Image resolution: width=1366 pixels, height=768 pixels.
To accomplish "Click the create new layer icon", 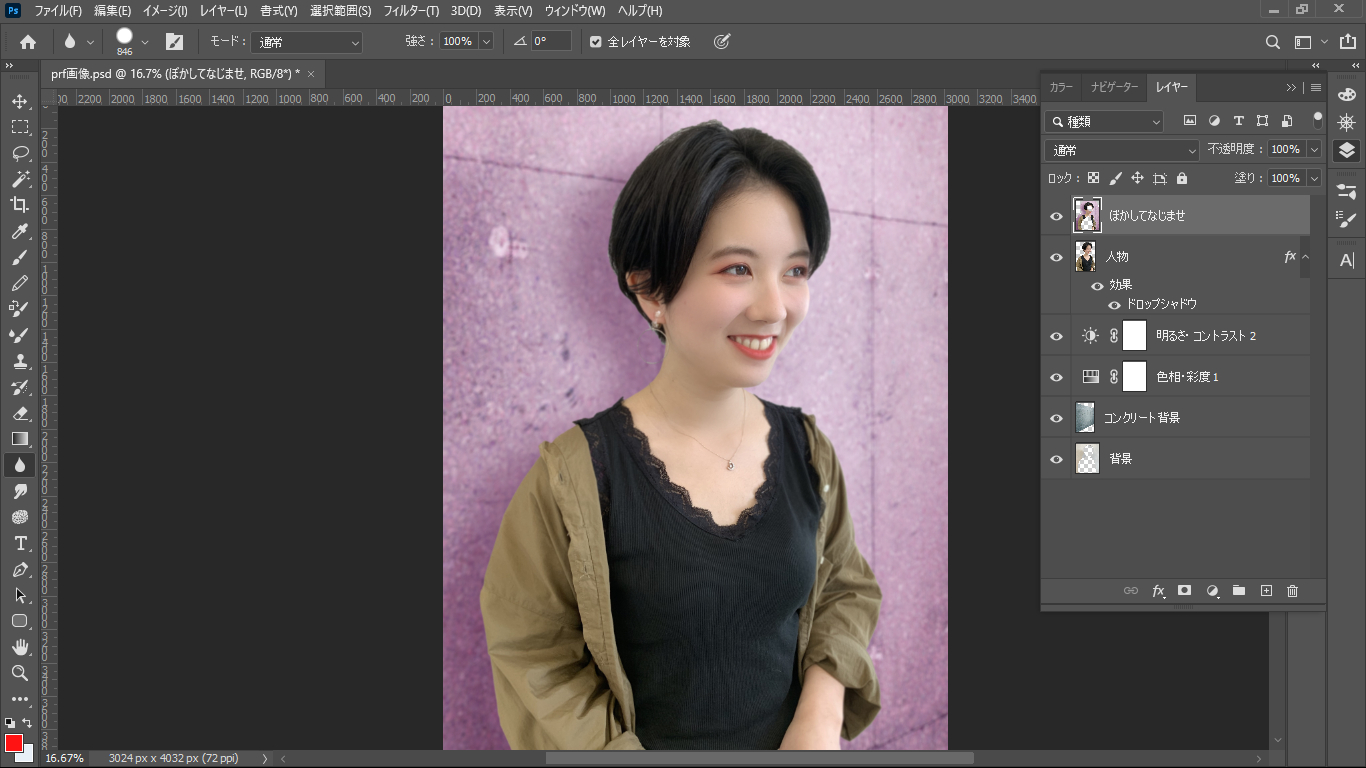I will (x=1266, y=591).
